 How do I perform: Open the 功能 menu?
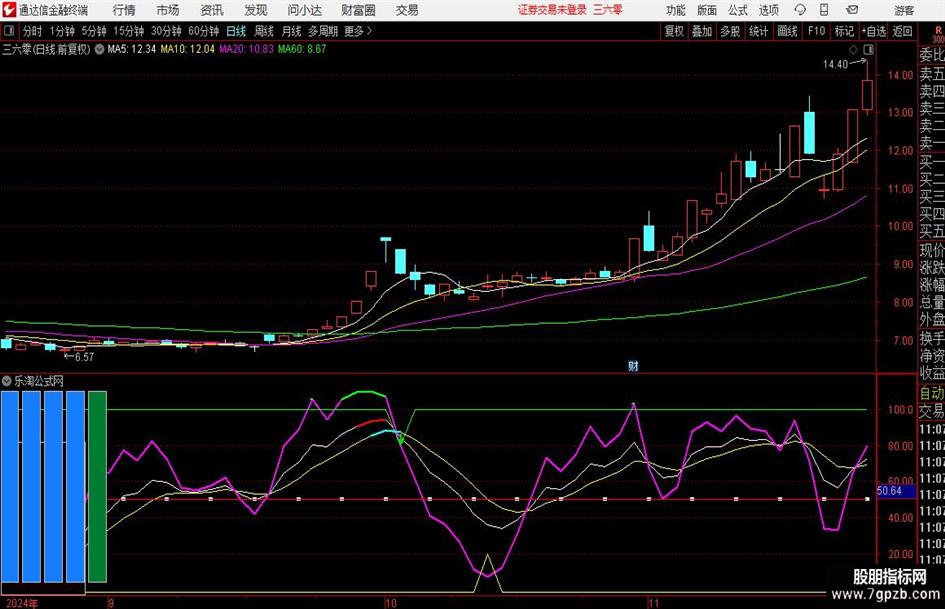click(676, 10)
